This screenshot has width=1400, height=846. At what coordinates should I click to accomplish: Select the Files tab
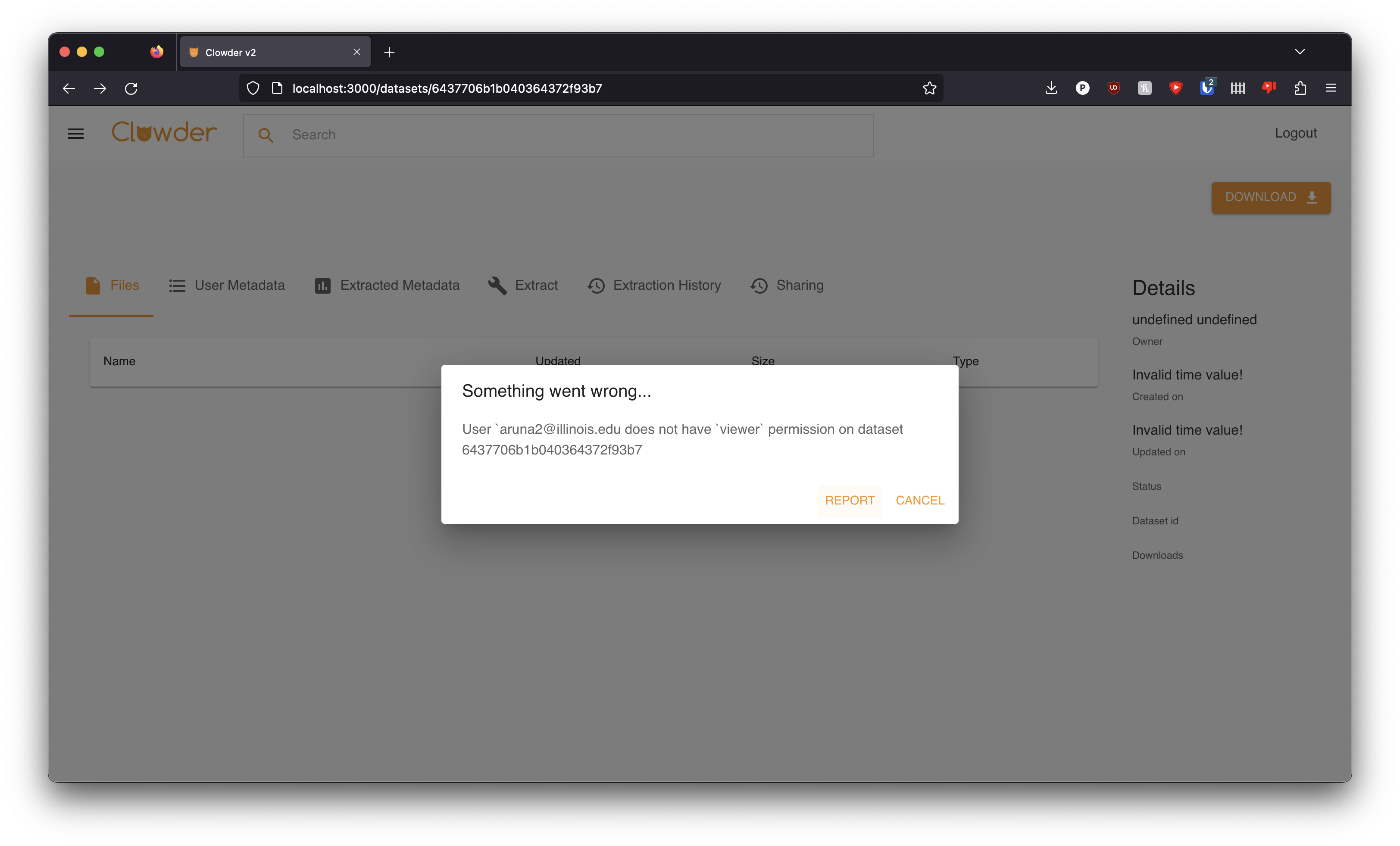pyautogui.click(x=112, y=285)
